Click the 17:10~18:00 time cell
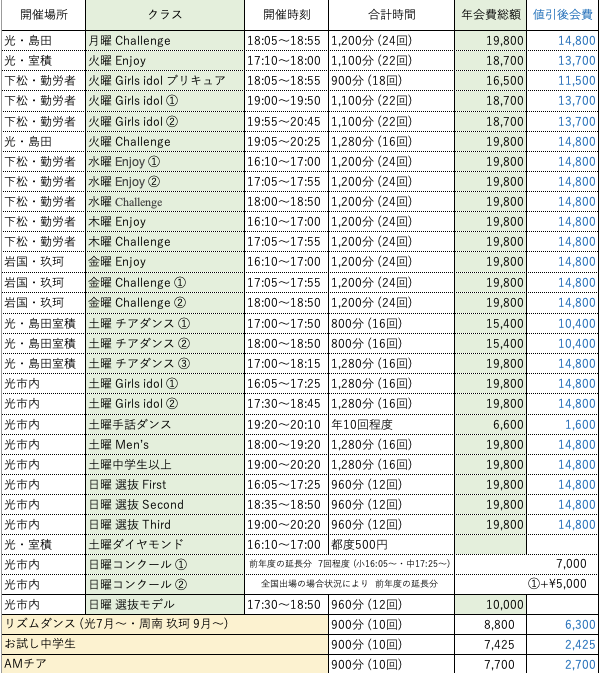Image resolution: width=599 pixels, height=673 pixels. click(x=286, y=61)
